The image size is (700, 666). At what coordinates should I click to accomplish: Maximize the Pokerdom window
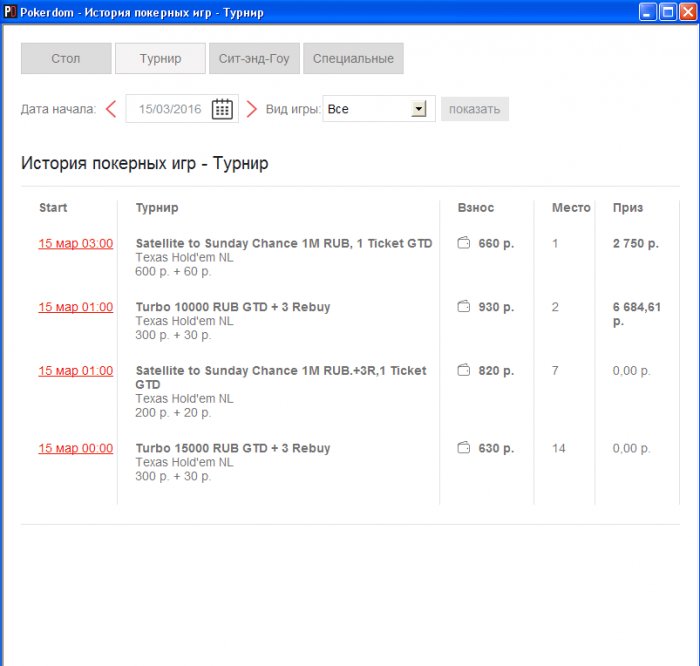point(668,12)
